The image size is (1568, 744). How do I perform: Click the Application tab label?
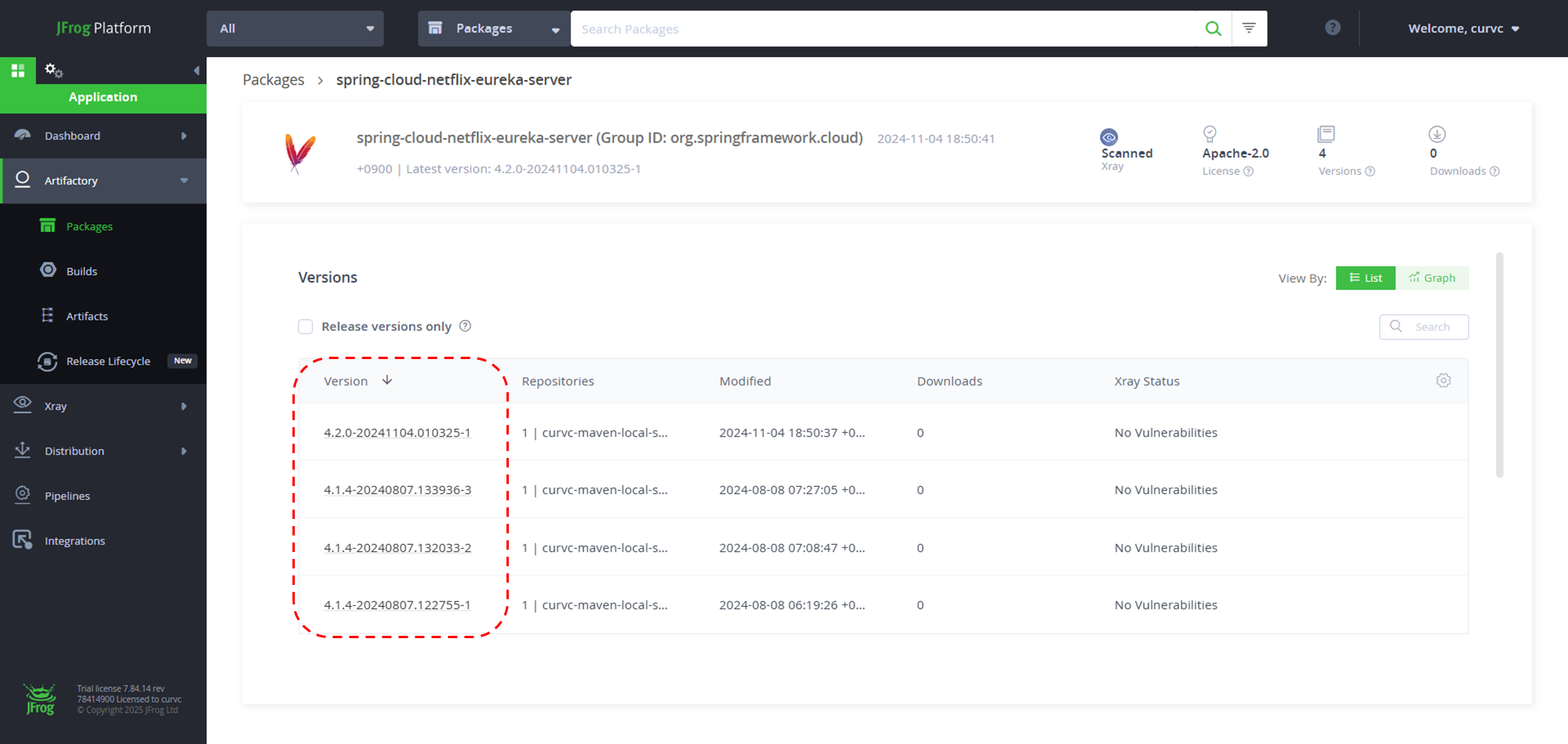pyautogui.click(x=103, y=97)
